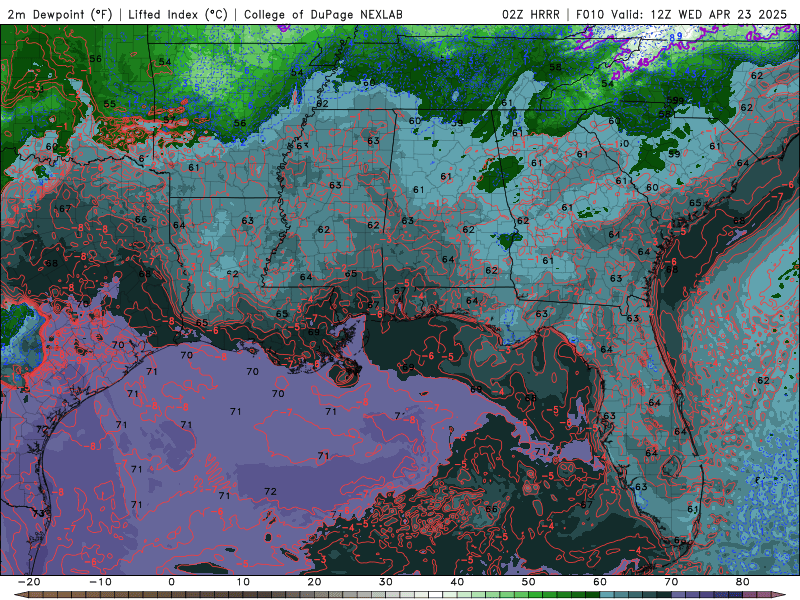800x600 pixels.
Task: Click the '20' colorbar tick label
Action: [x=314, y=582]
